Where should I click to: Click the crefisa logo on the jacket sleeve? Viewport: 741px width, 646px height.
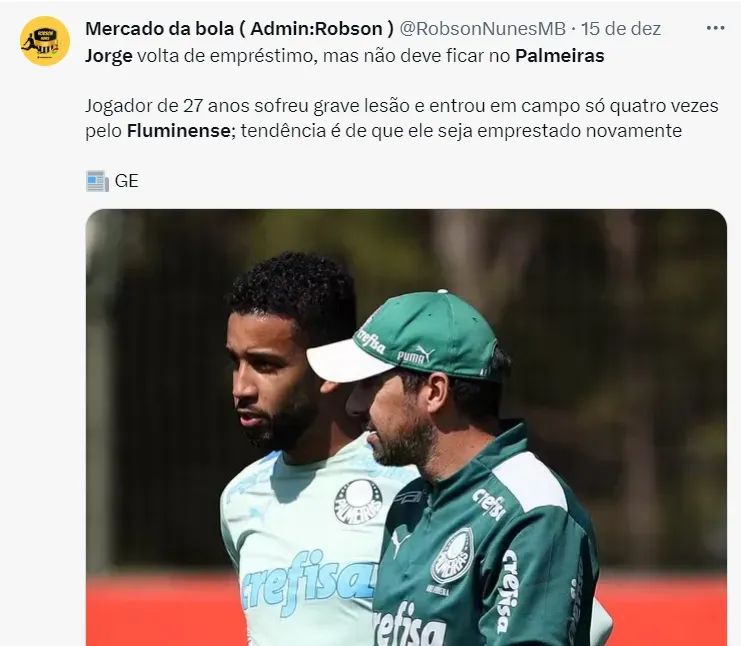[x=509, y=590]
